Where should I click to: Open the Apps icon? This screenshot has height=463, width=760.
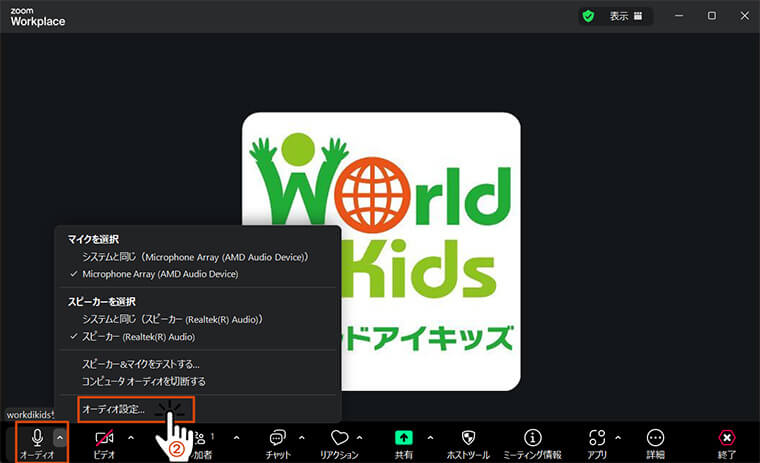(598, 438)
